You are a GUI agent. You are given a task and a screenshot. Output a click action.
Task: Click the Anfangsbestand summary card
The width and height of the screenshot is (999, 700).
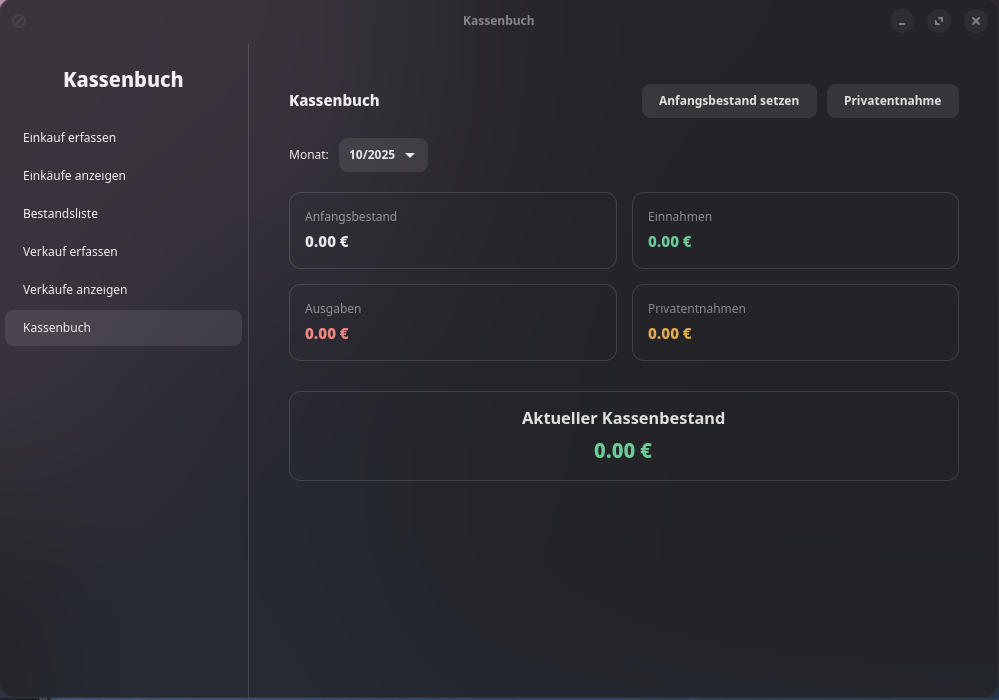pyautogui.click(x=452, y=230)
